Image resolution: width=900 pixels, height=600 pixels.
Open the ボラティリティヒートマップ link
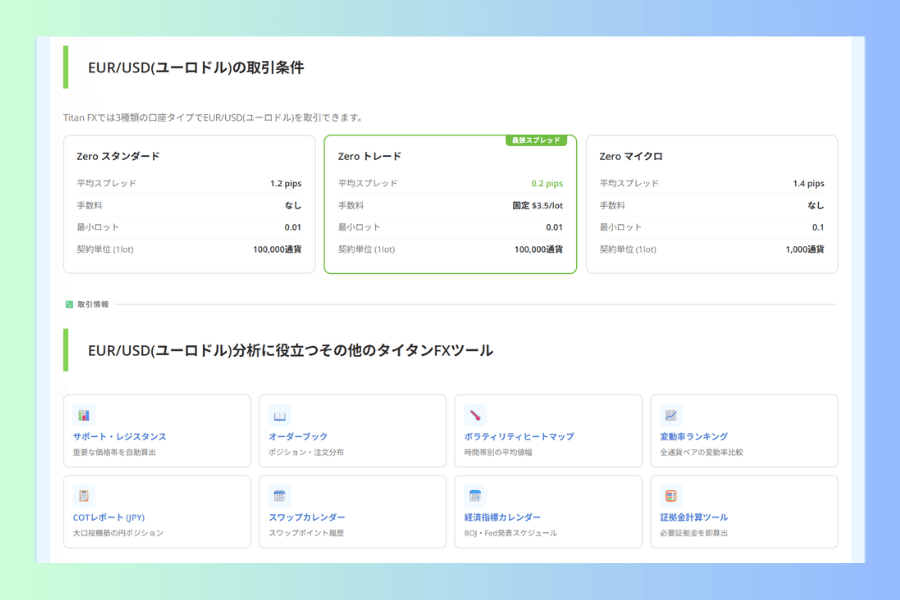pyautogui.click(x=519, y=436)
